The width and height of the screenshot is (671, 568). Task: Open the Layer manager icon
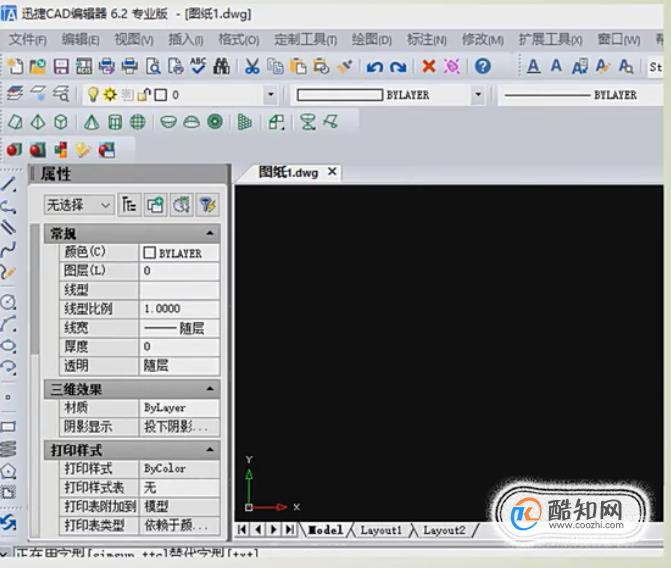click(15, 94)
